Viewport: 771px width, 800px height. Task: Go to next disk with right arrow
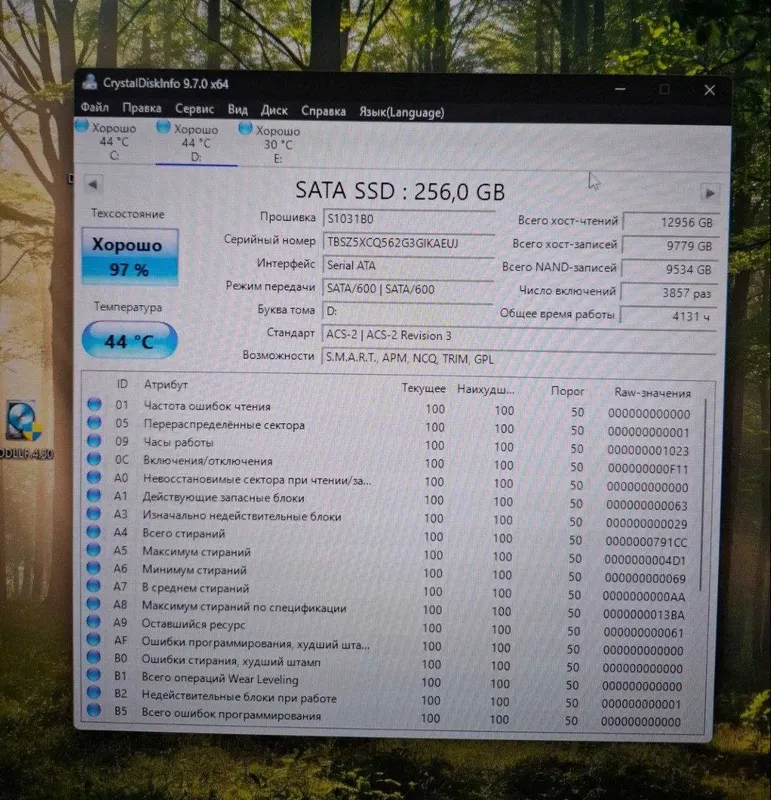(710, 193)
